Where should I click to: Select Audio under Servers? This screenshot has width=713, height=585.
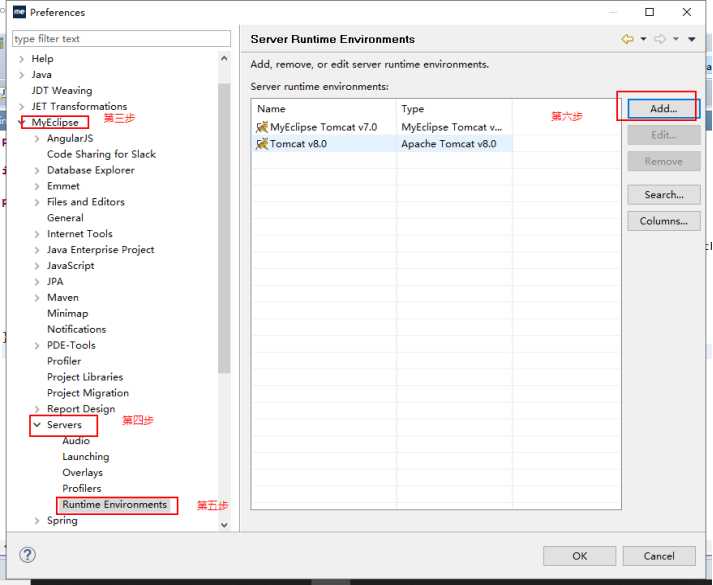76,440
